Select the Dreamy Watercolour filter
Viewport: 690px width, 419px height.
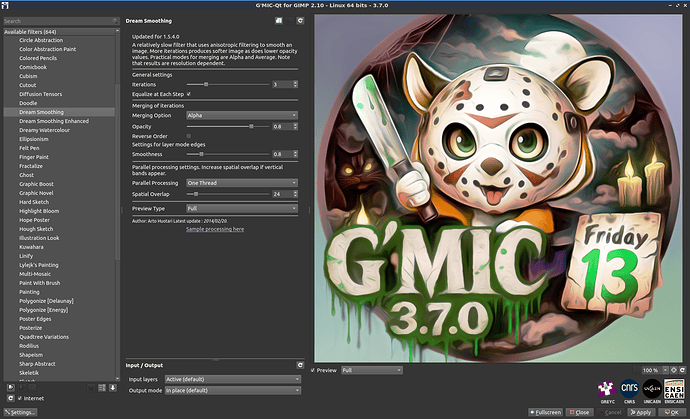click(x=44, y=130)
